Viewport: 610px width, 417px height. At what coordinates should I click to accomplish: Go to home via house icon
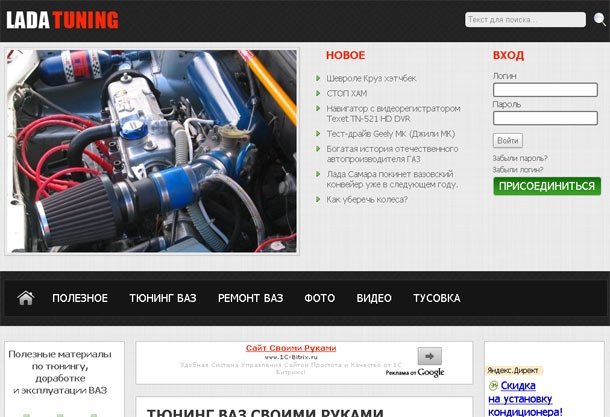pyautogui.click(x=26, y=298)
